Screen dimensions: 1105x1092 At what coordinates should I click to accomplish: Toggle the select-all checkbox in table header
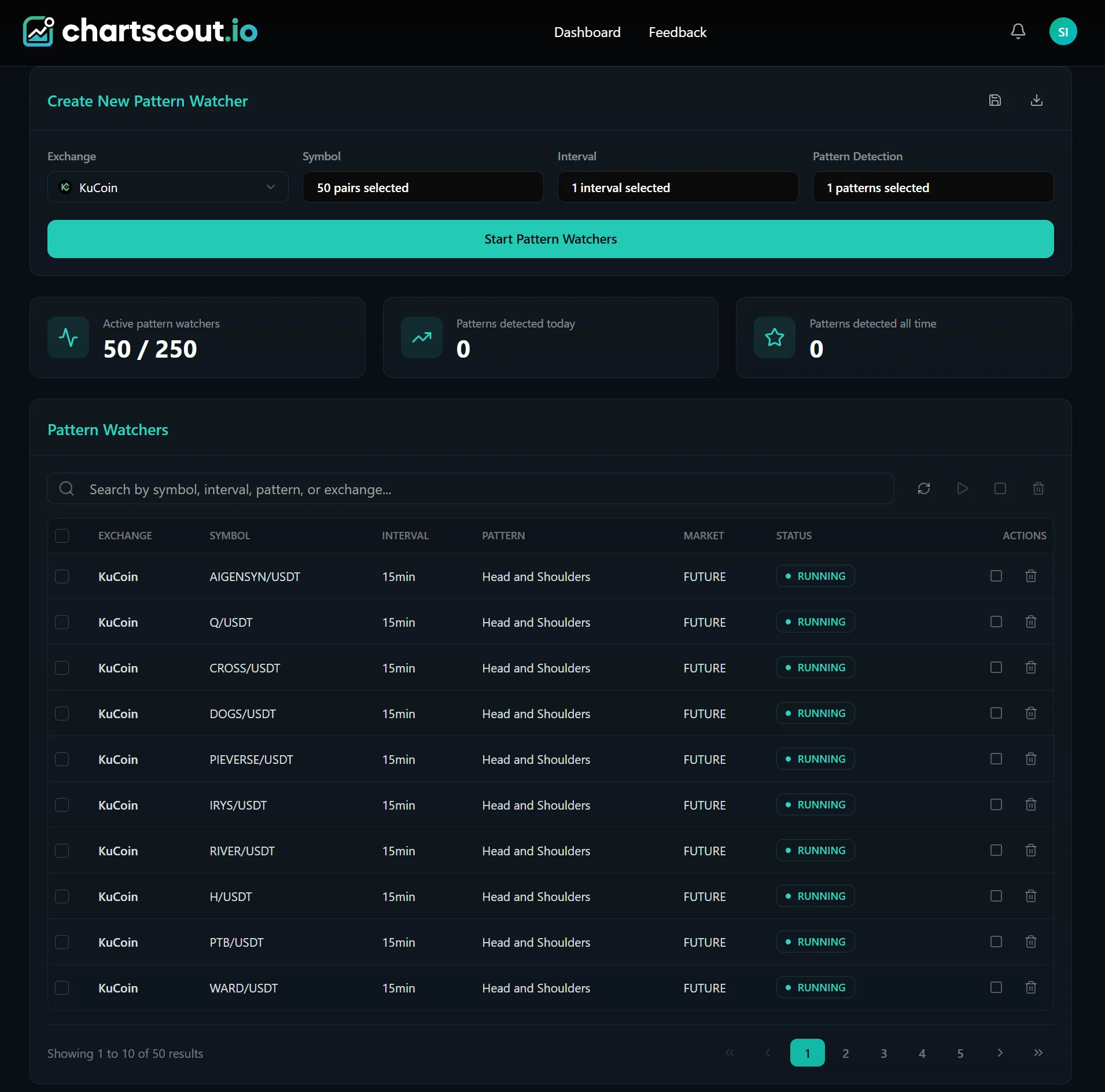point(62,536)
